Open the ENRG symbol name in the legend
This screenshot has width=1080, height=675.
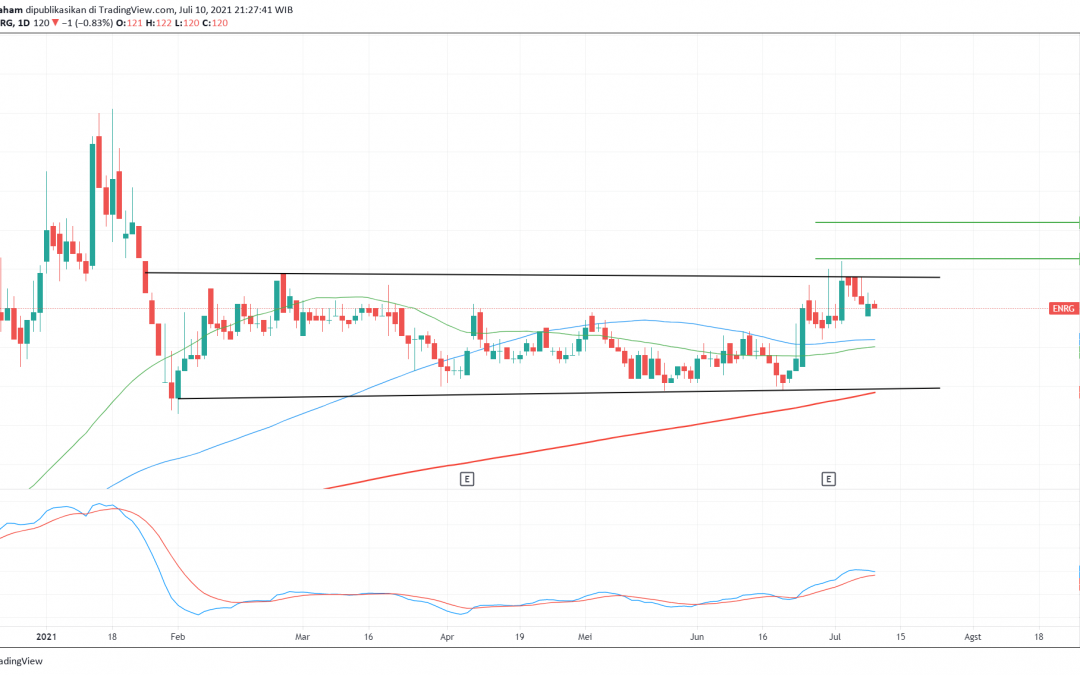point(6,23)
